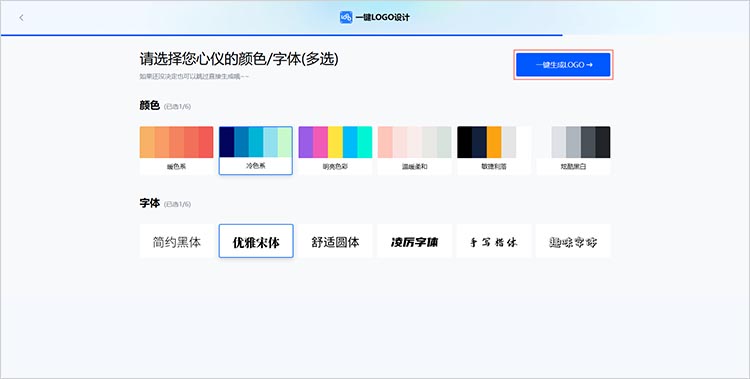Click the 一键LOGO设计 app logo icon

tap(346, 17)
